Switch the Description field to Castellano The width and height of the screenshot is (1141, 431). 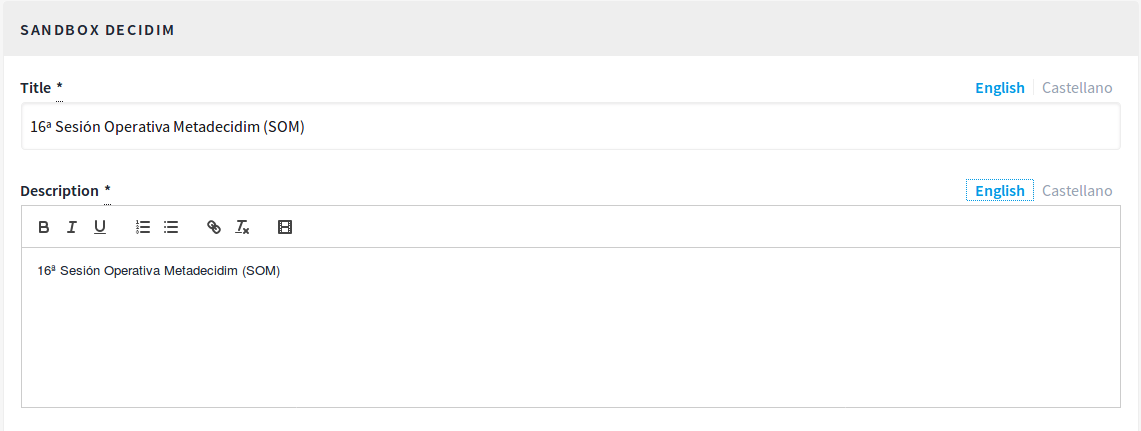click(1077, 191)
